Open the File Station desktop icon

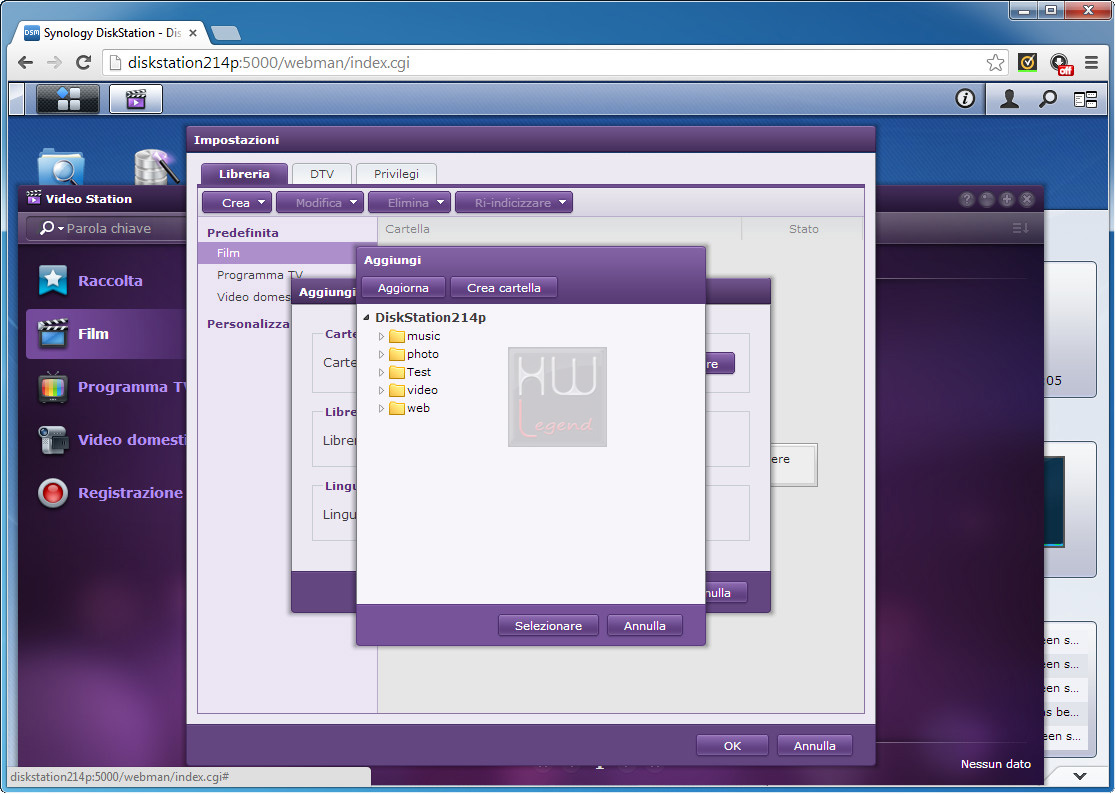coord(61,167)
